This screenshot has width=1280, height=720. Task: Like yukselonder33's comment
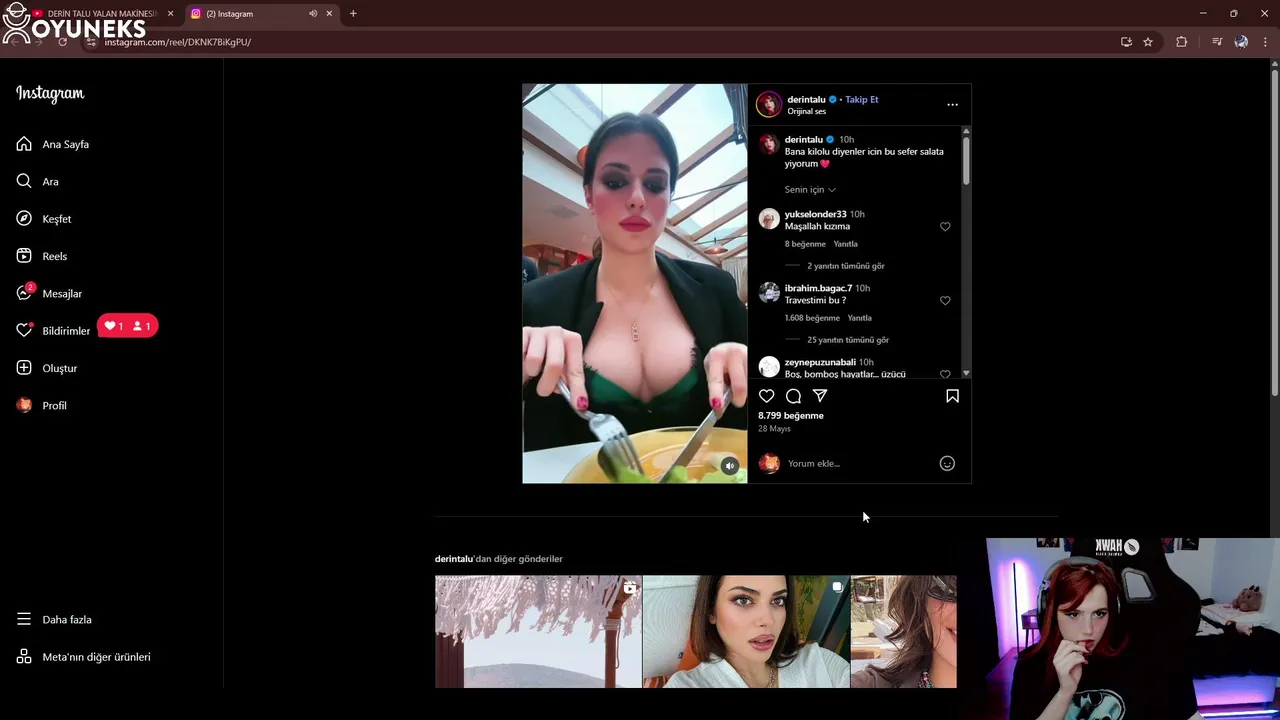[x=945, y=227]
